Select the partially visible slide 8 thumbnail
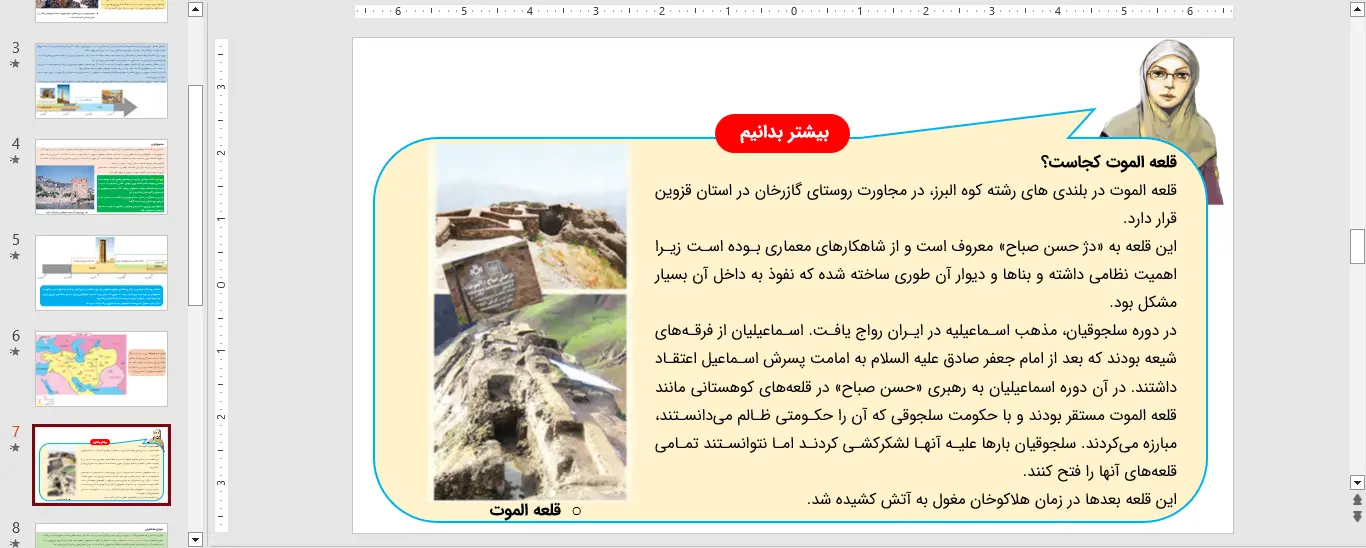1366x548 pixels. pyautogui.click(x=101, y=535)
